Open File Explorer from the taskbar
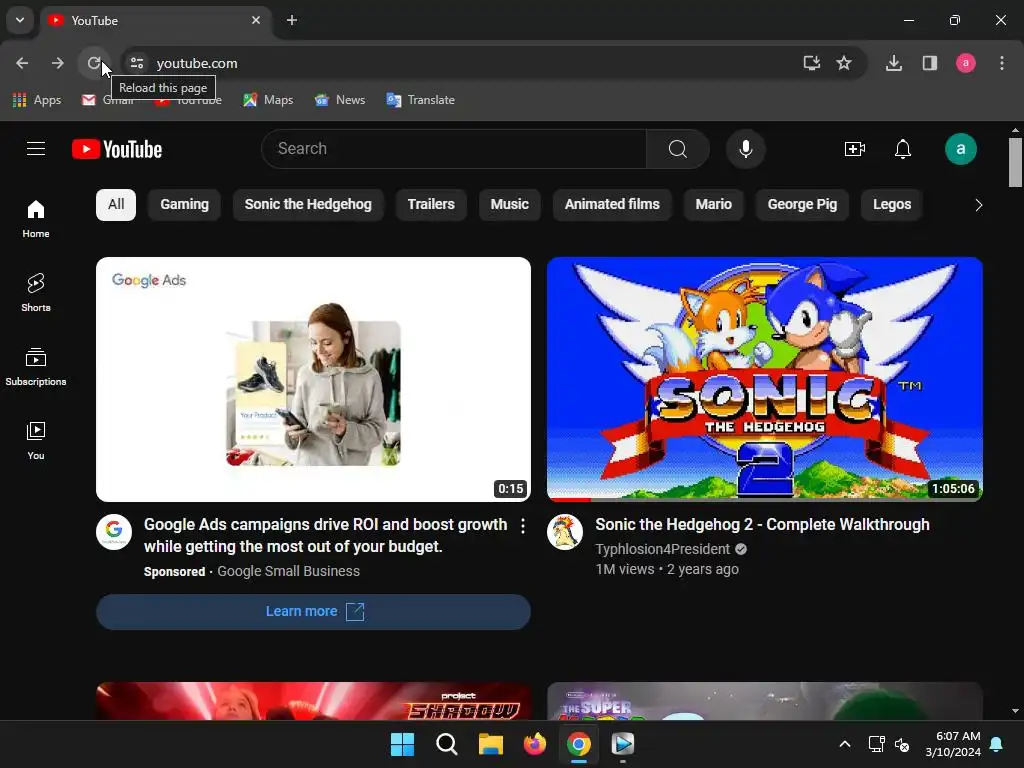The height and width of the screenshot is (768, 1024). click(x=490, y=744)
